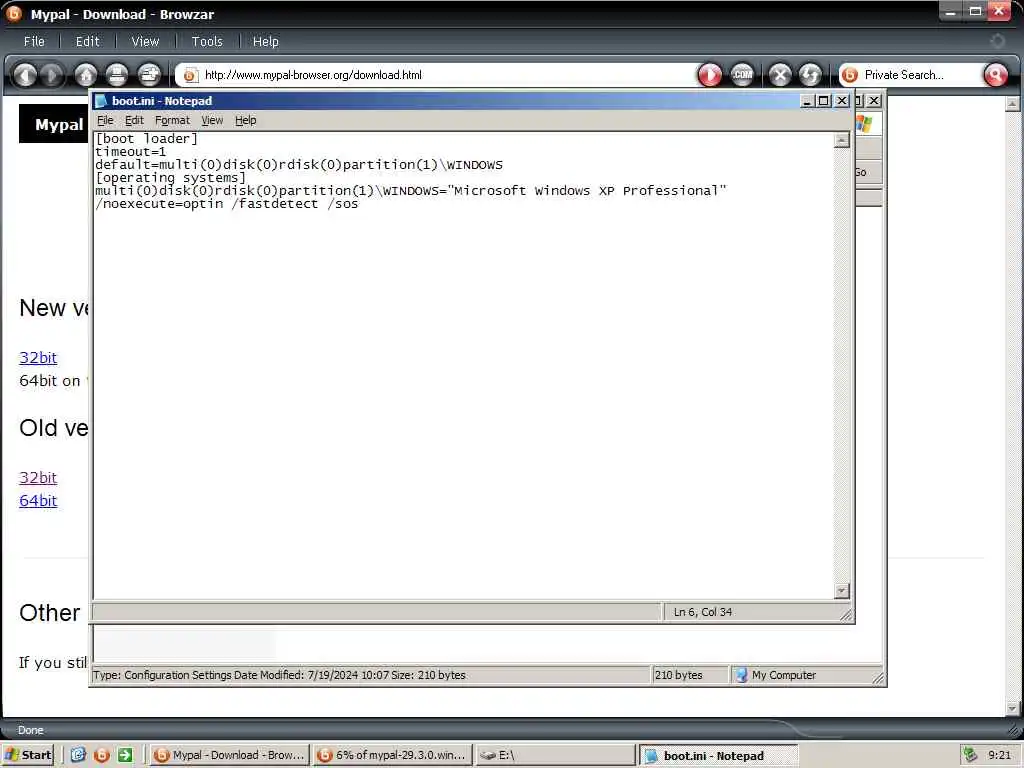Click the Browzar address bar URL

313,75
